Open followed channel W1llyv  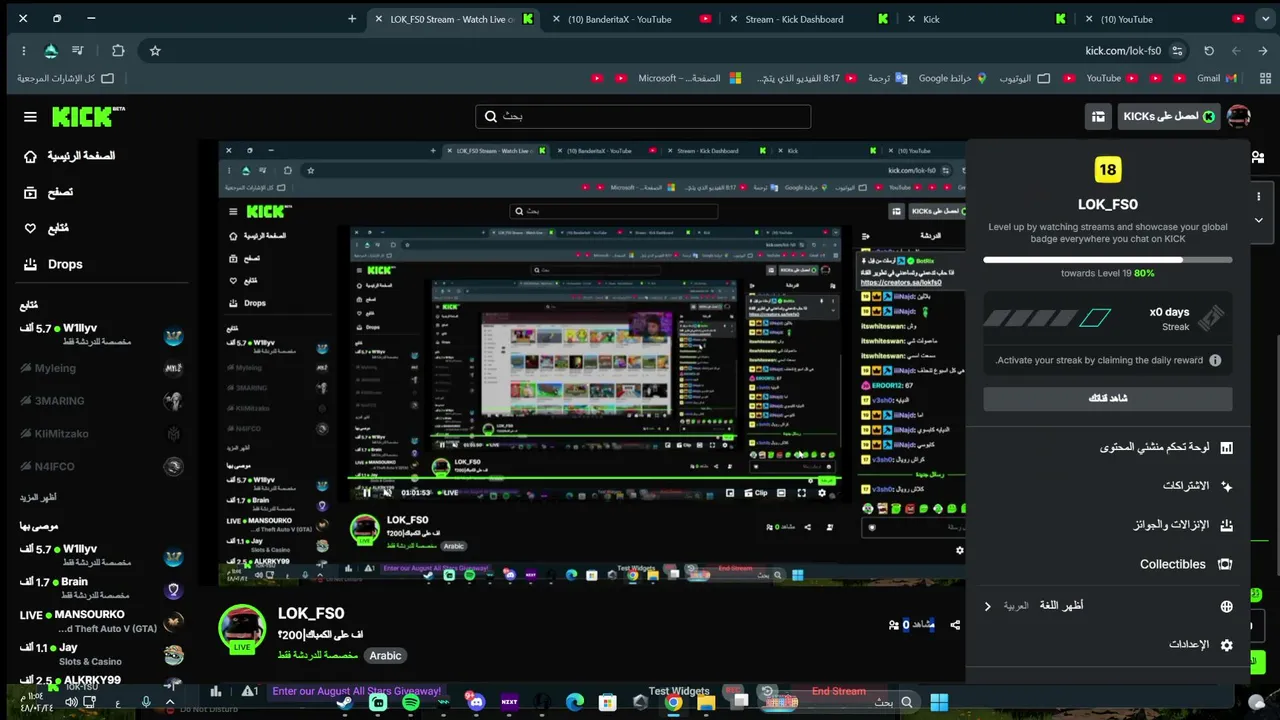102,334
